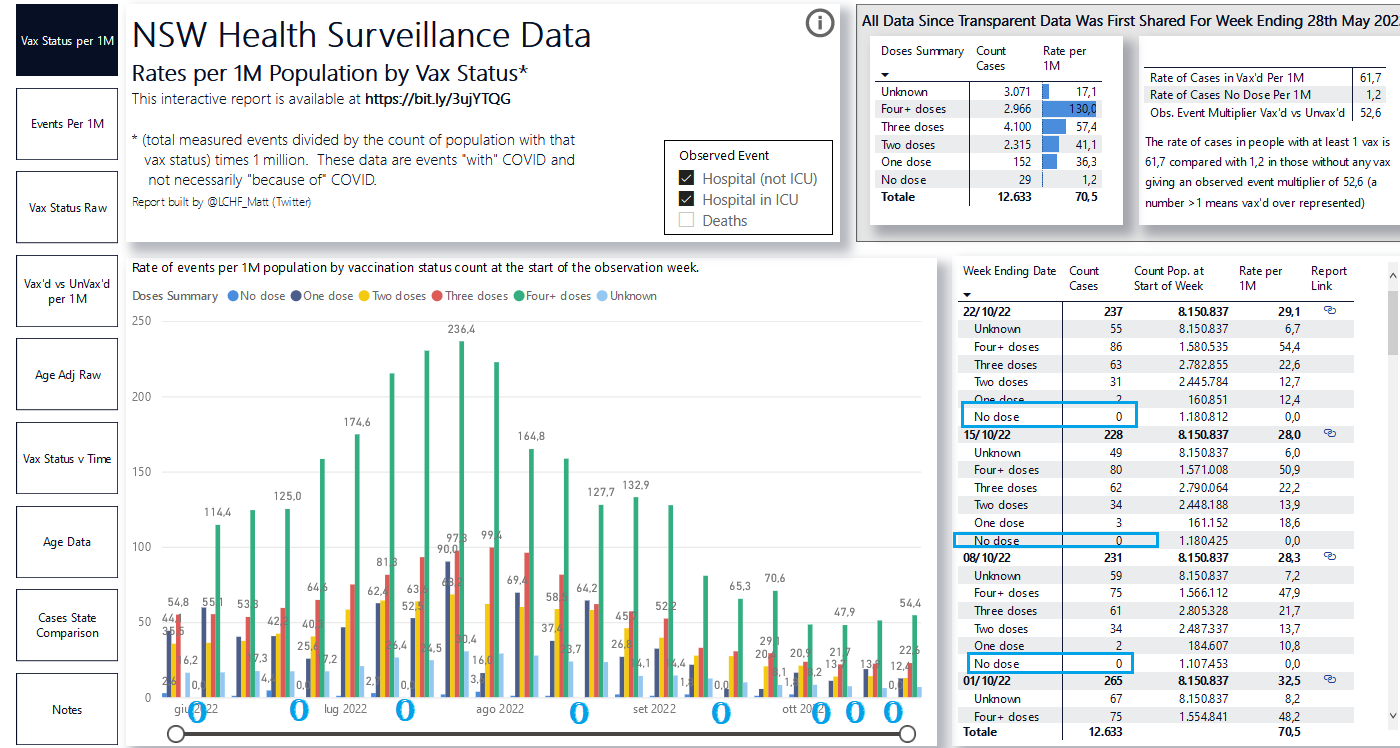Open Vax'd vs UnVax'd per 1M page
The height and width of the screenshot is (748, 1400).
coord(67,291)
